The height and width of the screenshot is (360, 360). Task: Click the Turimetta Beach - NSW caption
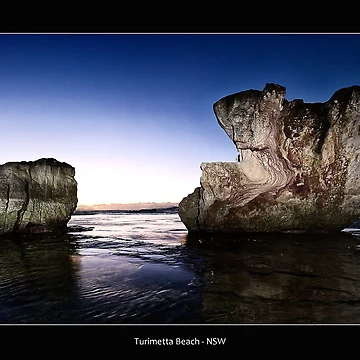click(180, 341)
